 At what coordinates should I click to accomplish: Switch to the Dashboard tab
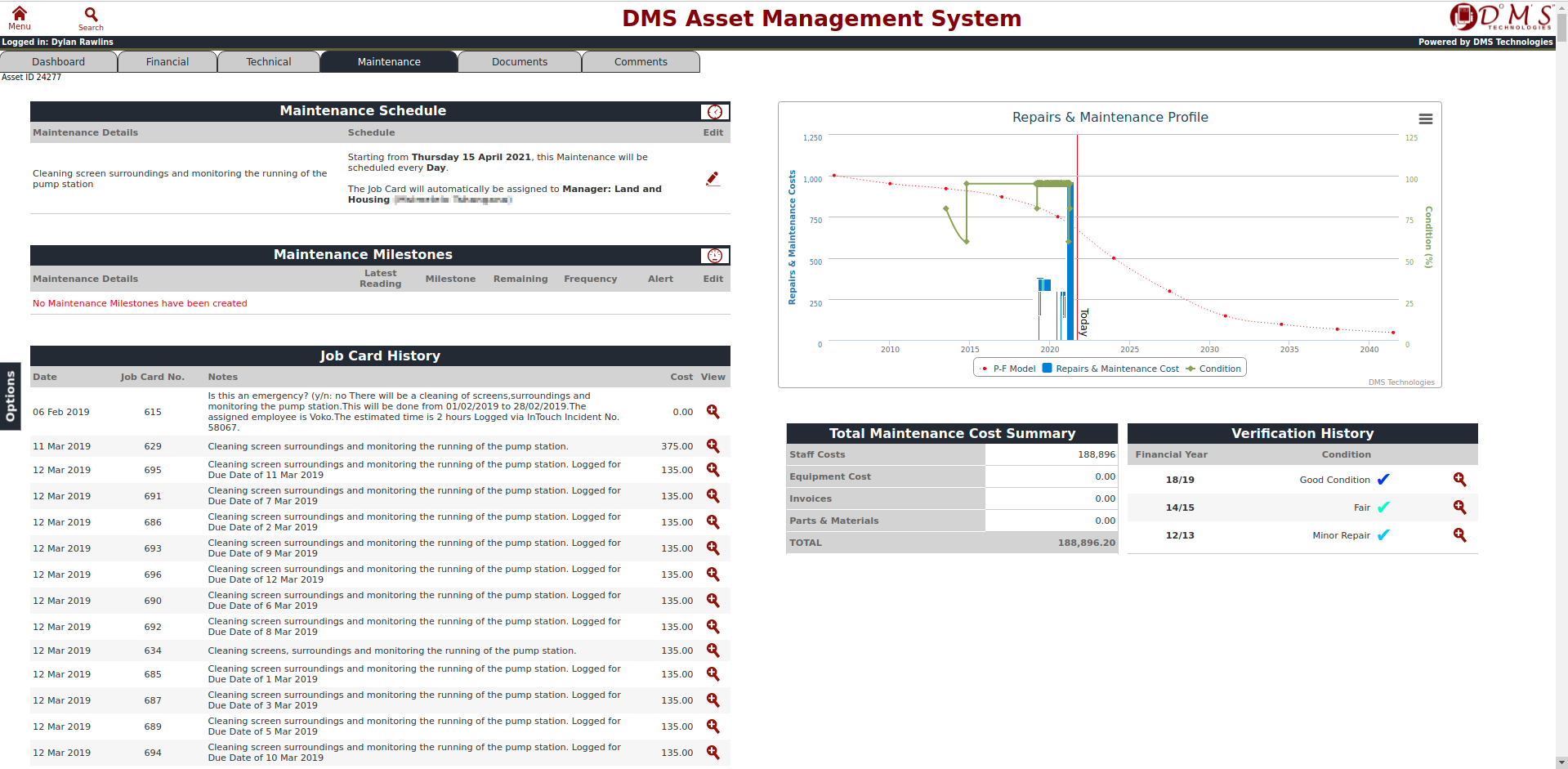59,62
